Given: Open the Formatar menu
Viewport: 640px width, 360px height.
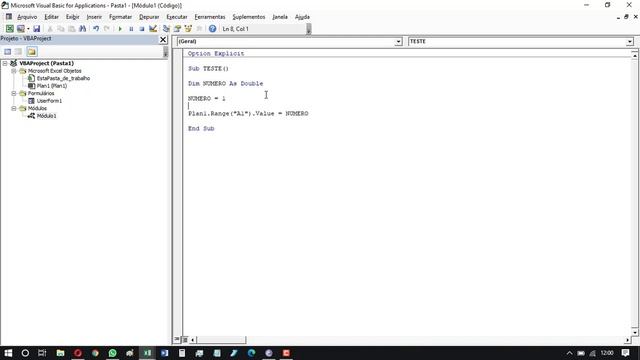Looking at the screenshot, I should (x=120, y=17).
